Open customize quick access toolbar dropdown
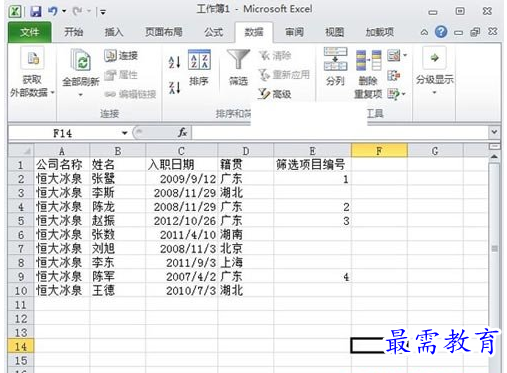The image size is (507, 373). point(103,13)
